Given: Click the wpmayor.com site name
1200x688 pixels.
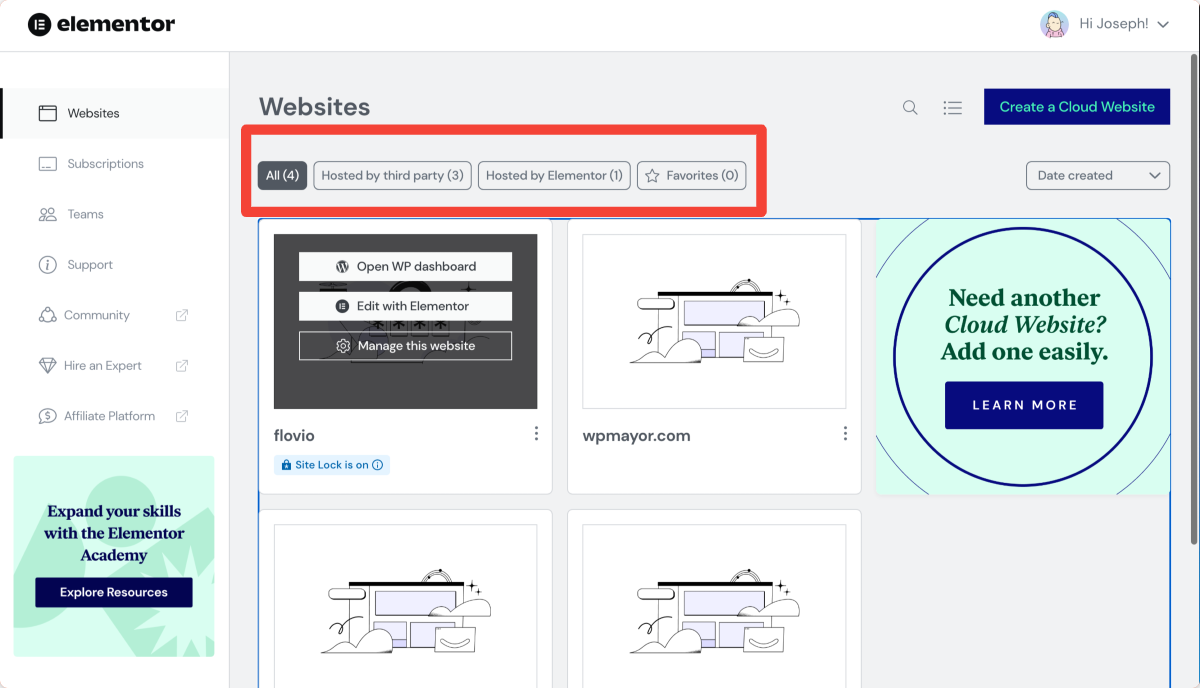Looking at the screenshot, I should tap(636, 436).
